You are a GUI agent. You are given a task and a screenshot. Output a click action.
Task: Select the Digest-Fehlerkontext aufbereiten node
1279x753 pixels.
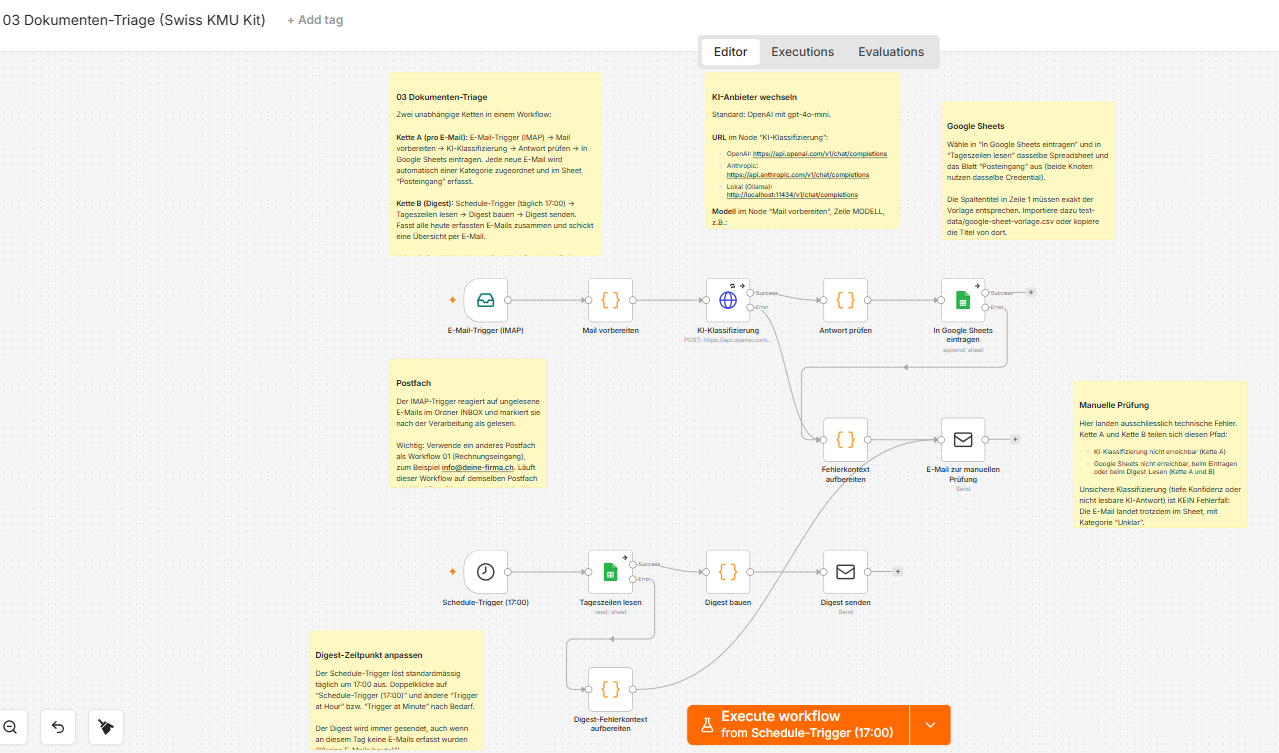click(610, 689)
